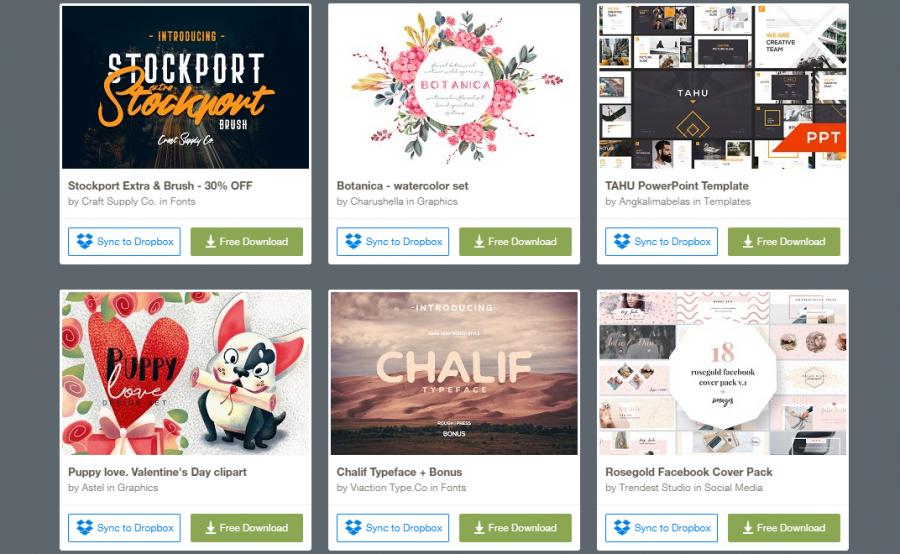
Task: Open the Chalif typeface preview image
Action: (x=454, y=373)
